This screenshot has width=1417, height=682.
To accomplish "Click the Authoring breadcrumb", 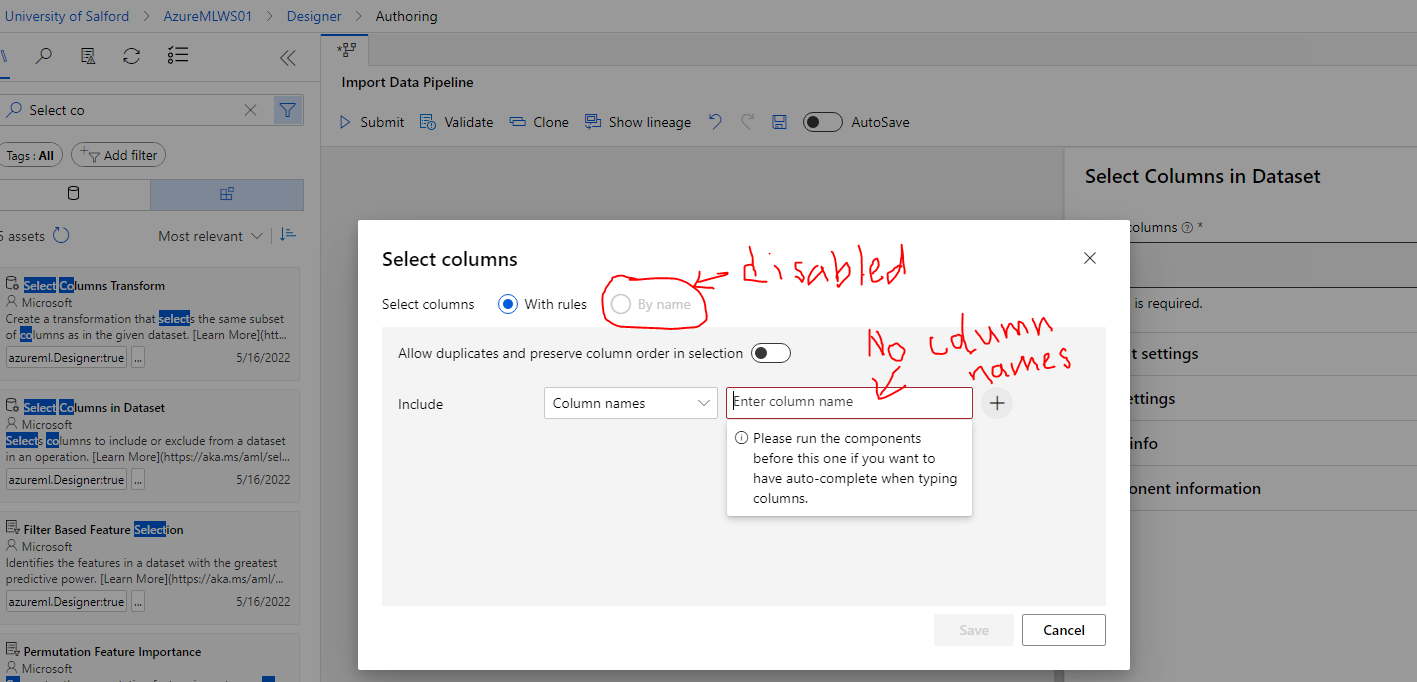I will point(406,16).
